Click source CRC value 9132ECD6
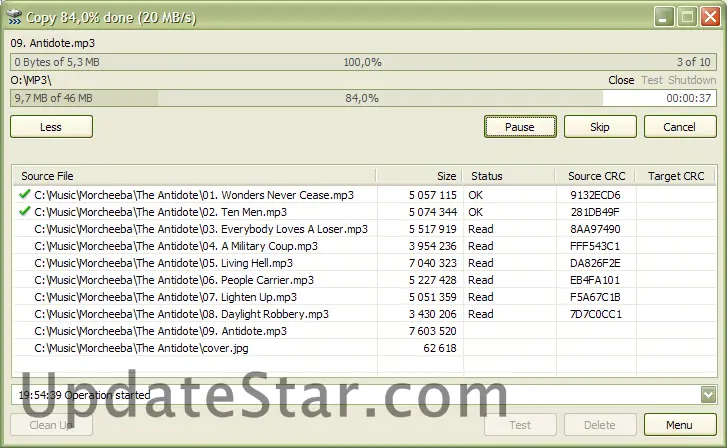 [x=595, y=195]
